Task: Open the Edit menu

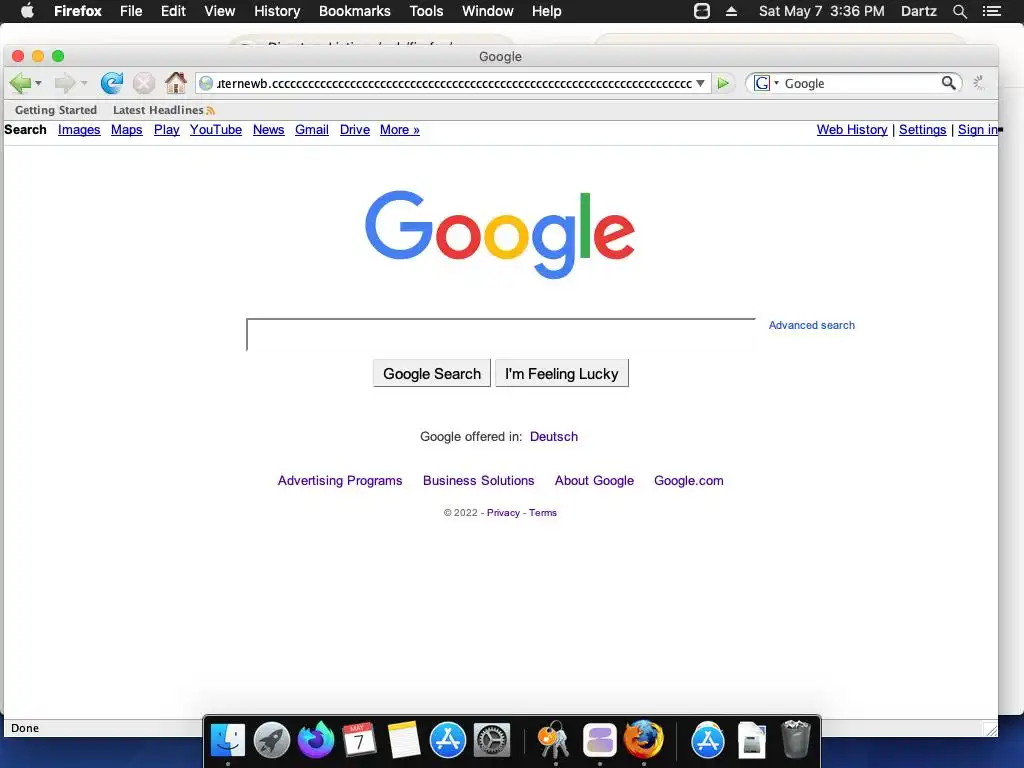Action: [x=173, y=11]
